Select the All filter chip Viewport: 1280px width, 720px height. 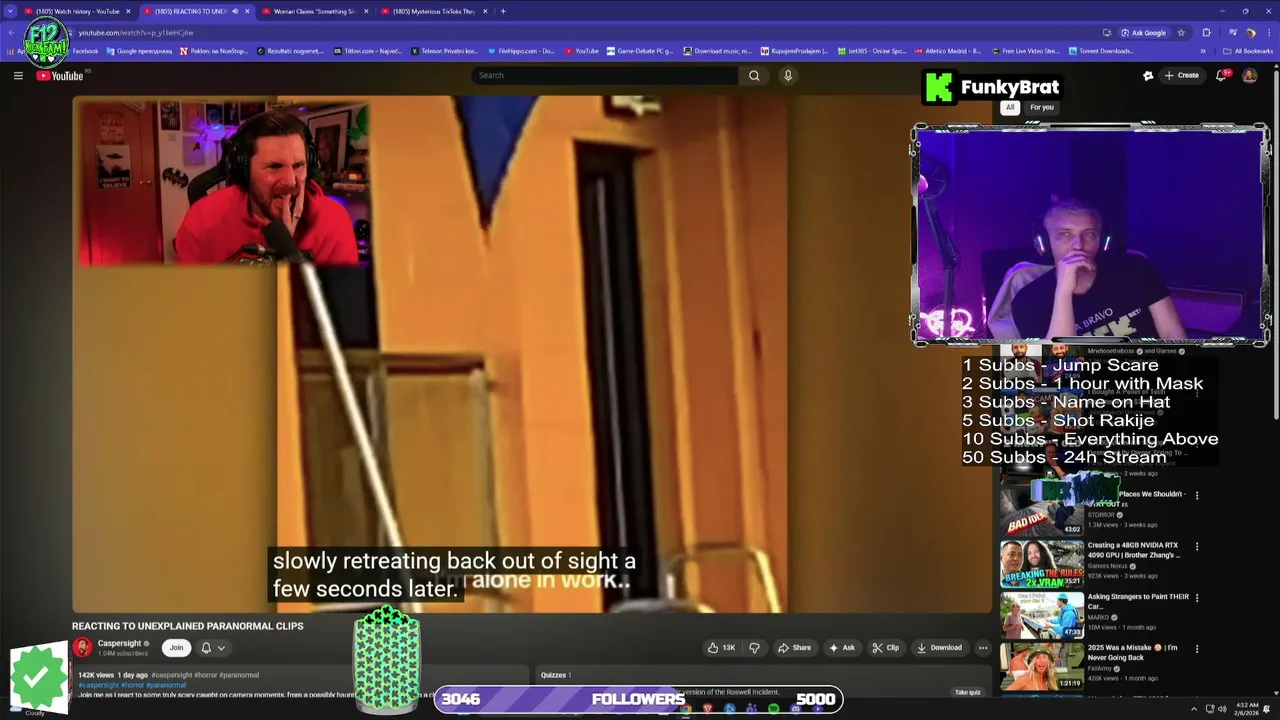click(x=1010, y=107)
